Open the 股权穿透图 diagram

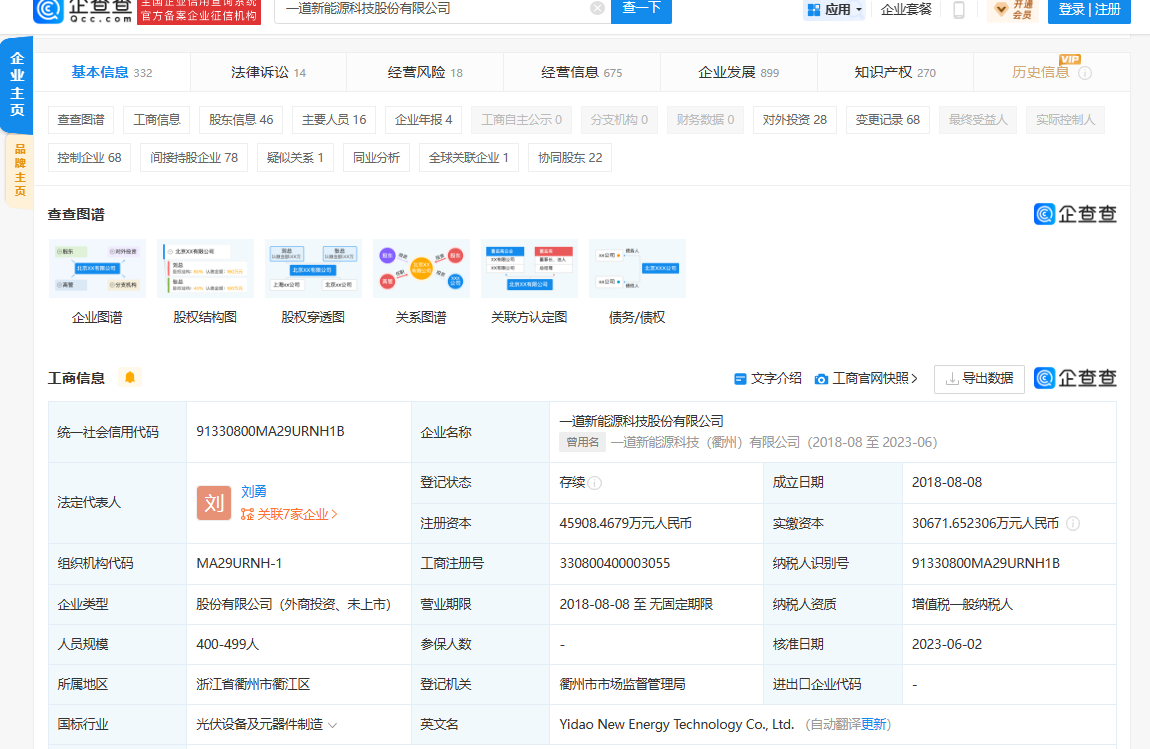coord(313,269)
